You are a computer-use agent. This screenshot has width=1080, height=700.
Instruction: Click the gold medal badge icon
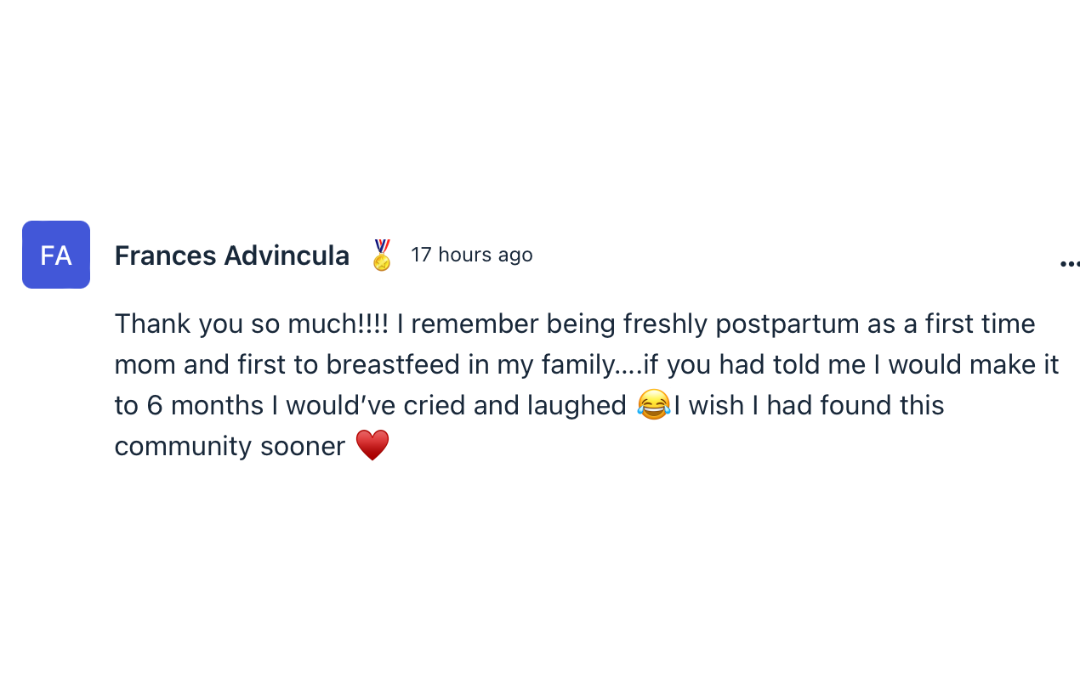tap(381, 255)
